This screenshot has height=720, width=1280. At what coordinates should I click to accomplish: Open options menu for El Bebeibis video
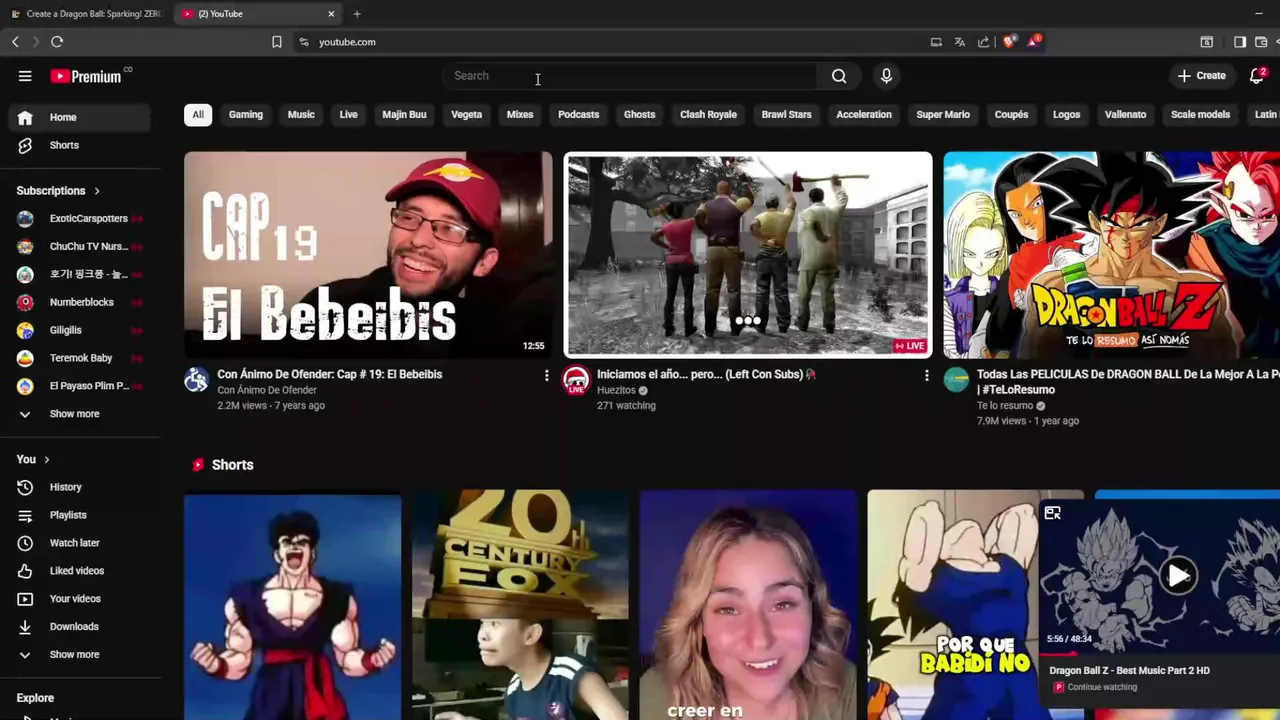pos(546,375)
